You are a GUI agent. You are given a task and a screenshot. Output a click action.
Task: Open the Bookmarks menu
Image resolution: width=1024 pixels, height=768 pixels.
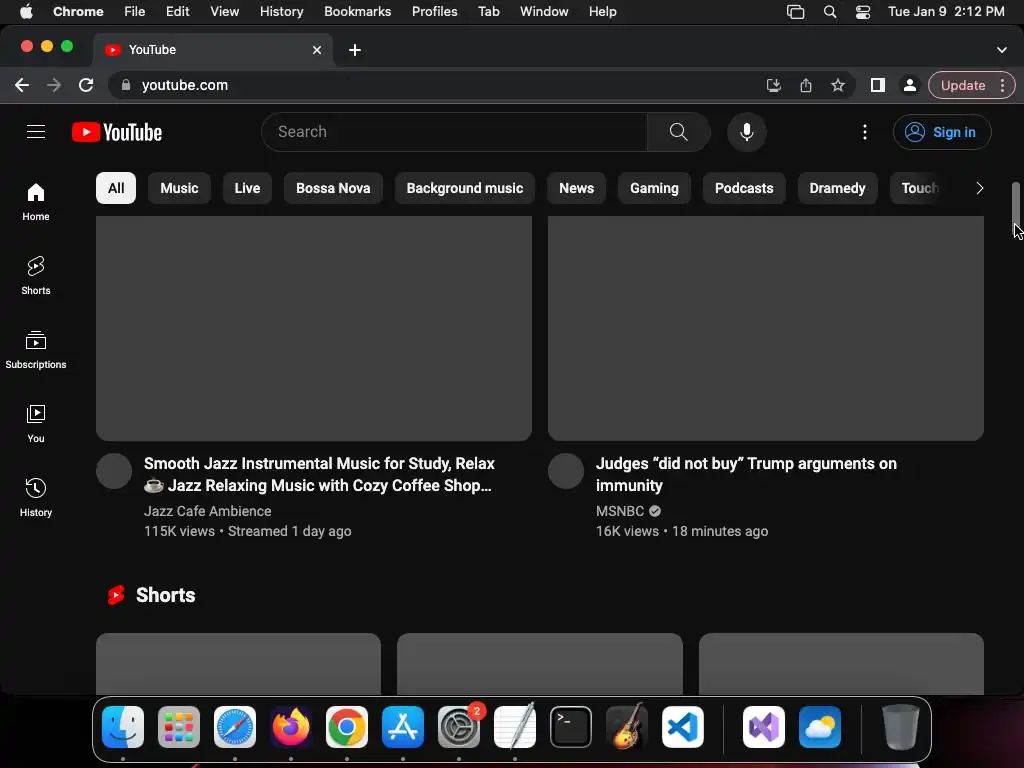click(357, 12)
